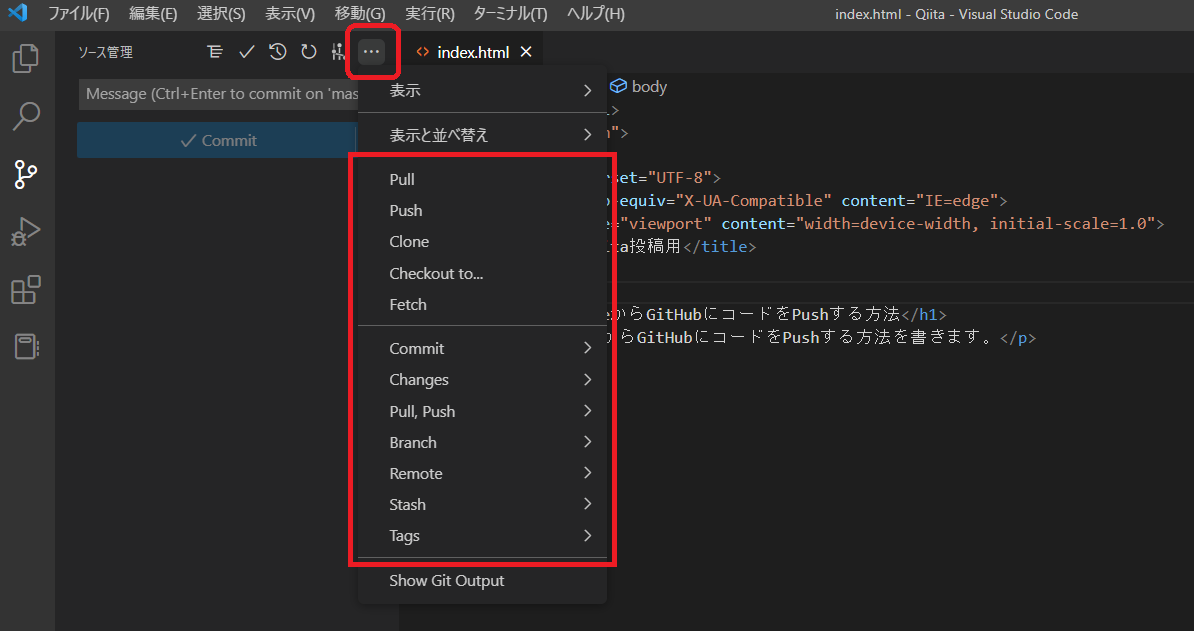Open the Extensions view
Image resolution: width=1194 pixels, height=631 pixels.
25,289
